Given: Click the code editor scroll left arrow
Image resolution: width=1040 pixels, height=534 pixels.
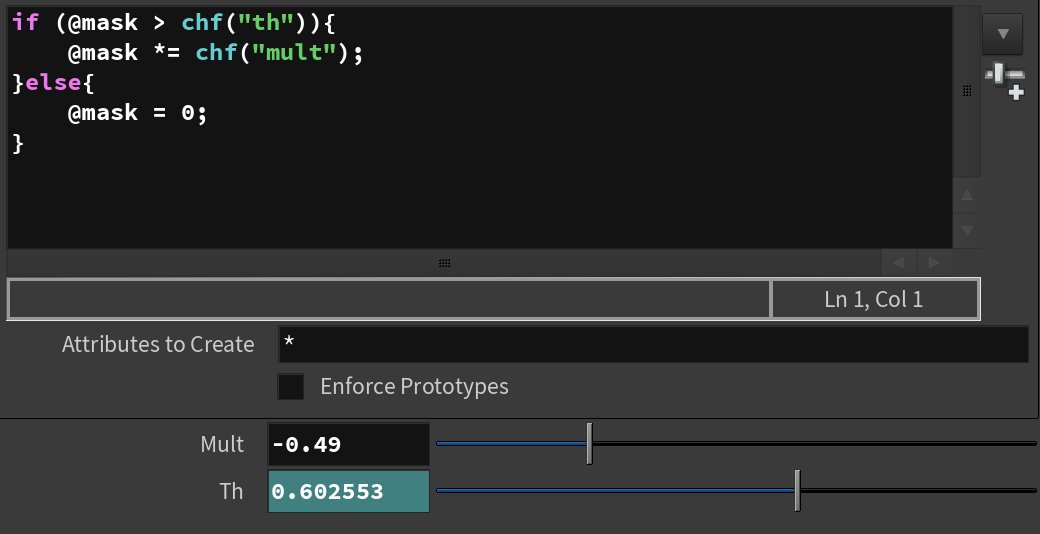Looking at the screenshot, I should [899, 263].
